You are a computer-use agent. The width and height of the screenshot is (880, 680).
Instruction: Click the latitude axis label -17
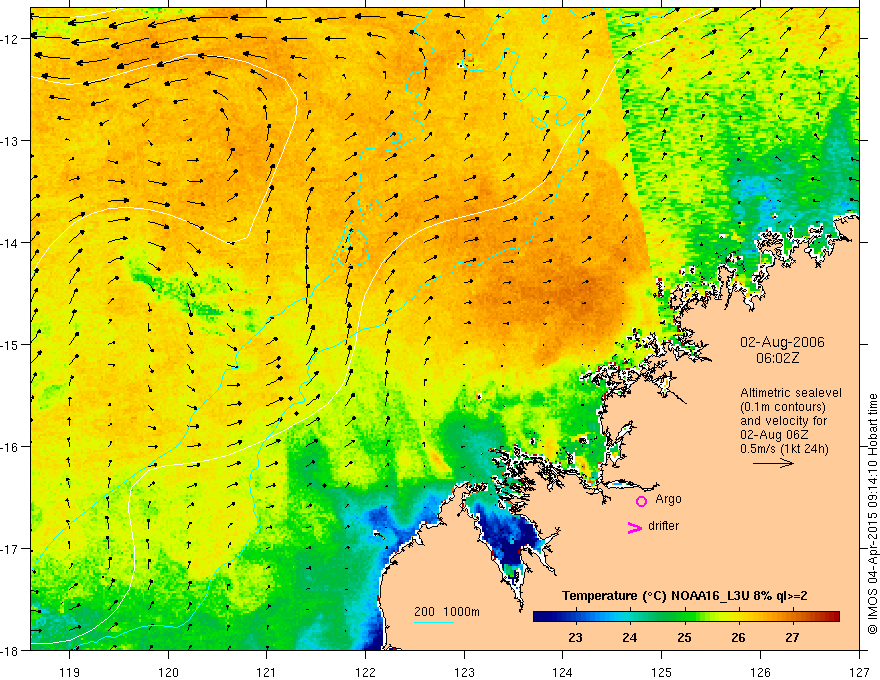11,549
